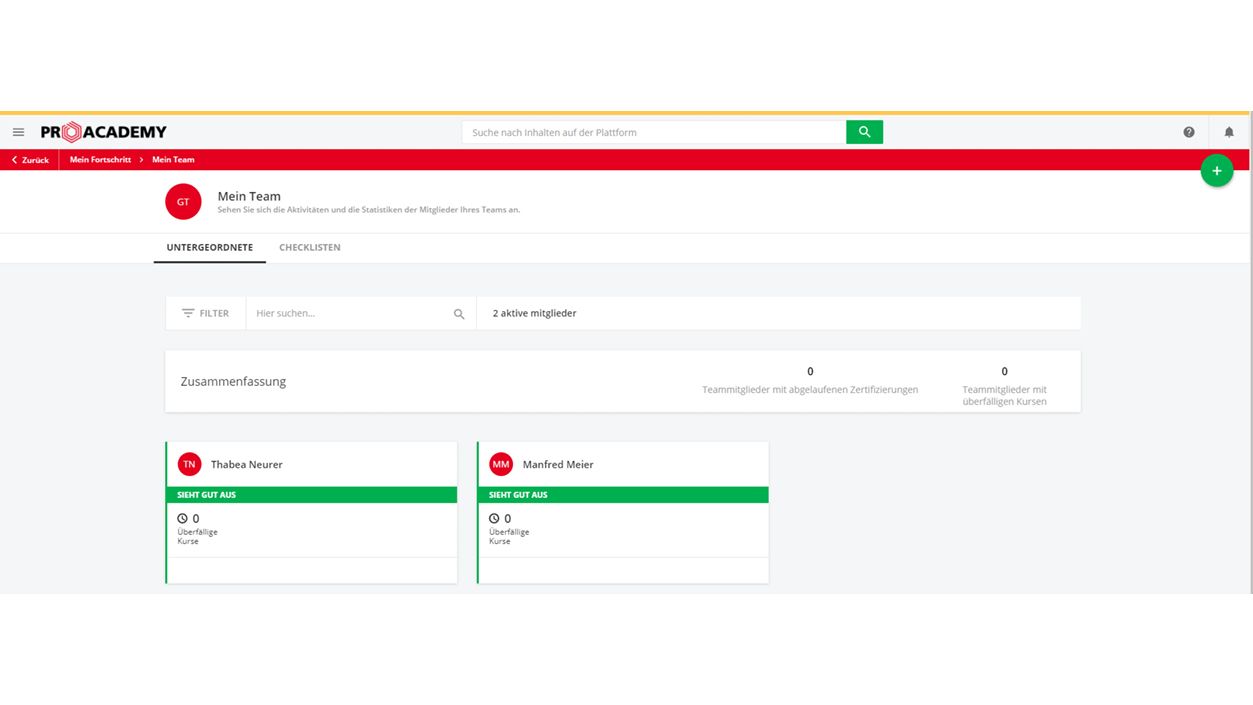The height and width of the screenshot is (705, 1253).
Task: Go back using the Zurück button
Action: tap(30, 160)
